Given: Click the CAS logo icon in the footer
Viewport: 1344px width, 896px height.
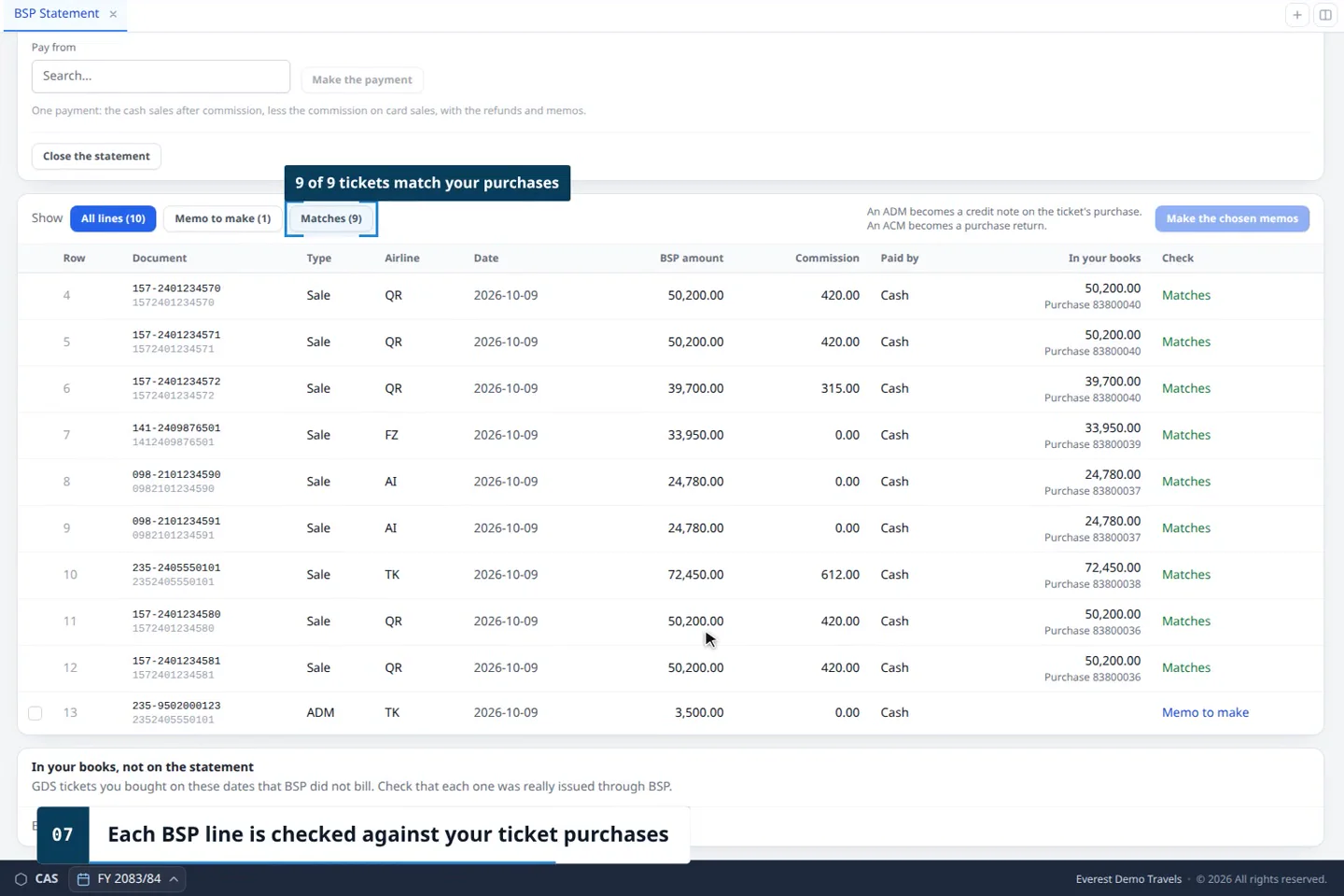Looking at the screenshot, I should pyautogui.click(x=21, y=879).
